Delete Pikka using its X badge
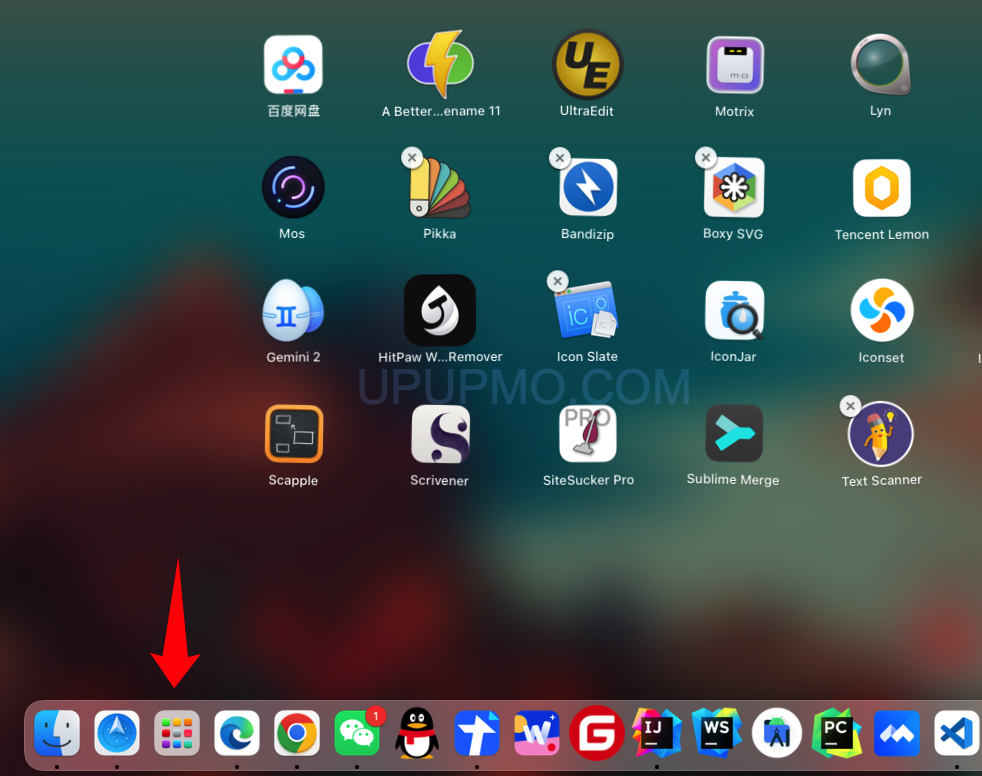 [x=411, y=158]
